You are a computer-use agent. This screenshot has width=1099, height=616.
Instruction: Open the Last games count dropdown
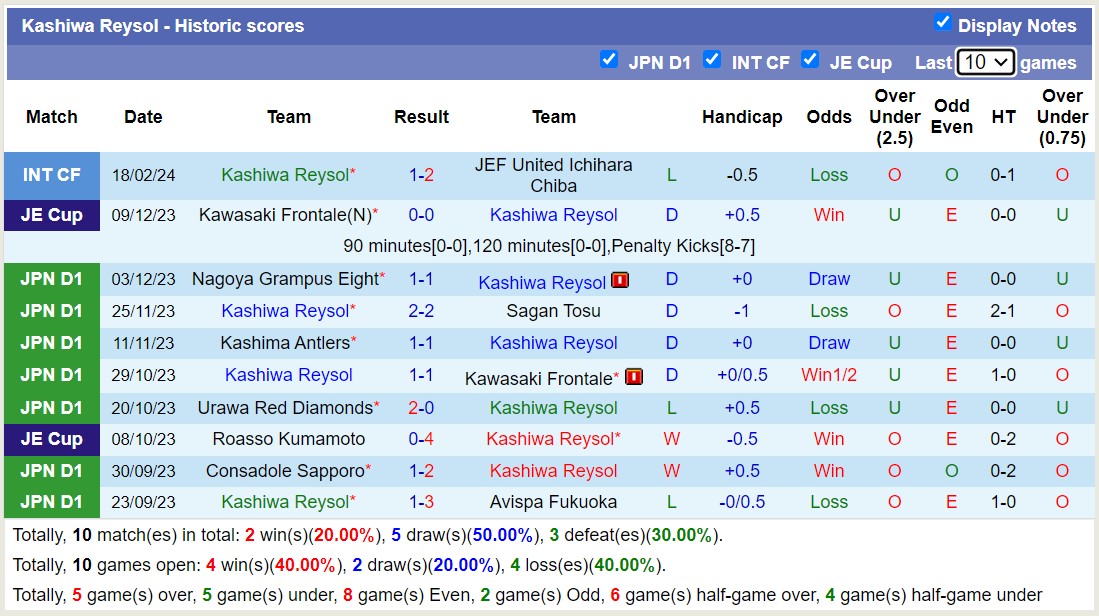coord(985,62)
